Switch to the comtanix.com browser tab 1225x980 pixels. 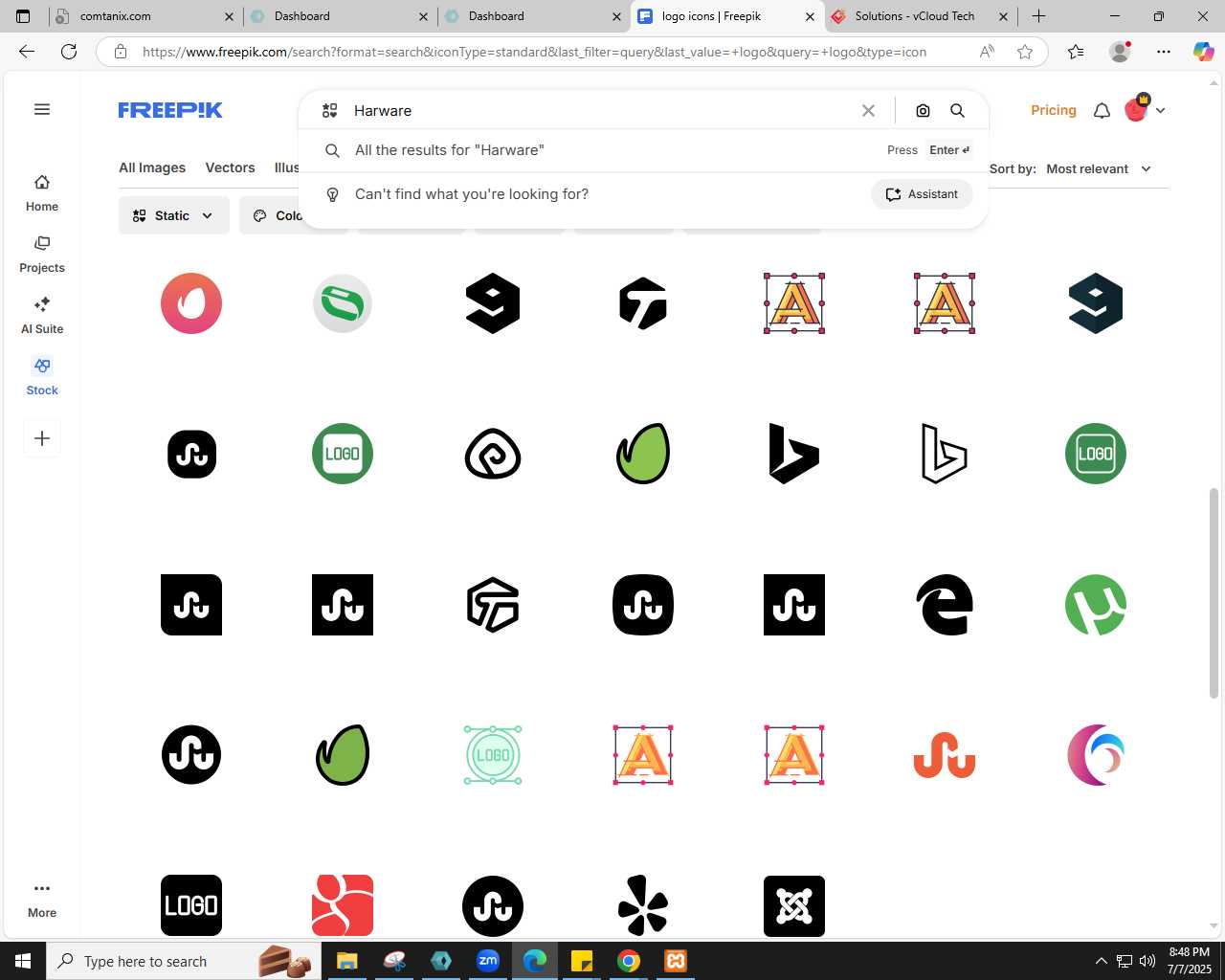click(x=144, y=16)
